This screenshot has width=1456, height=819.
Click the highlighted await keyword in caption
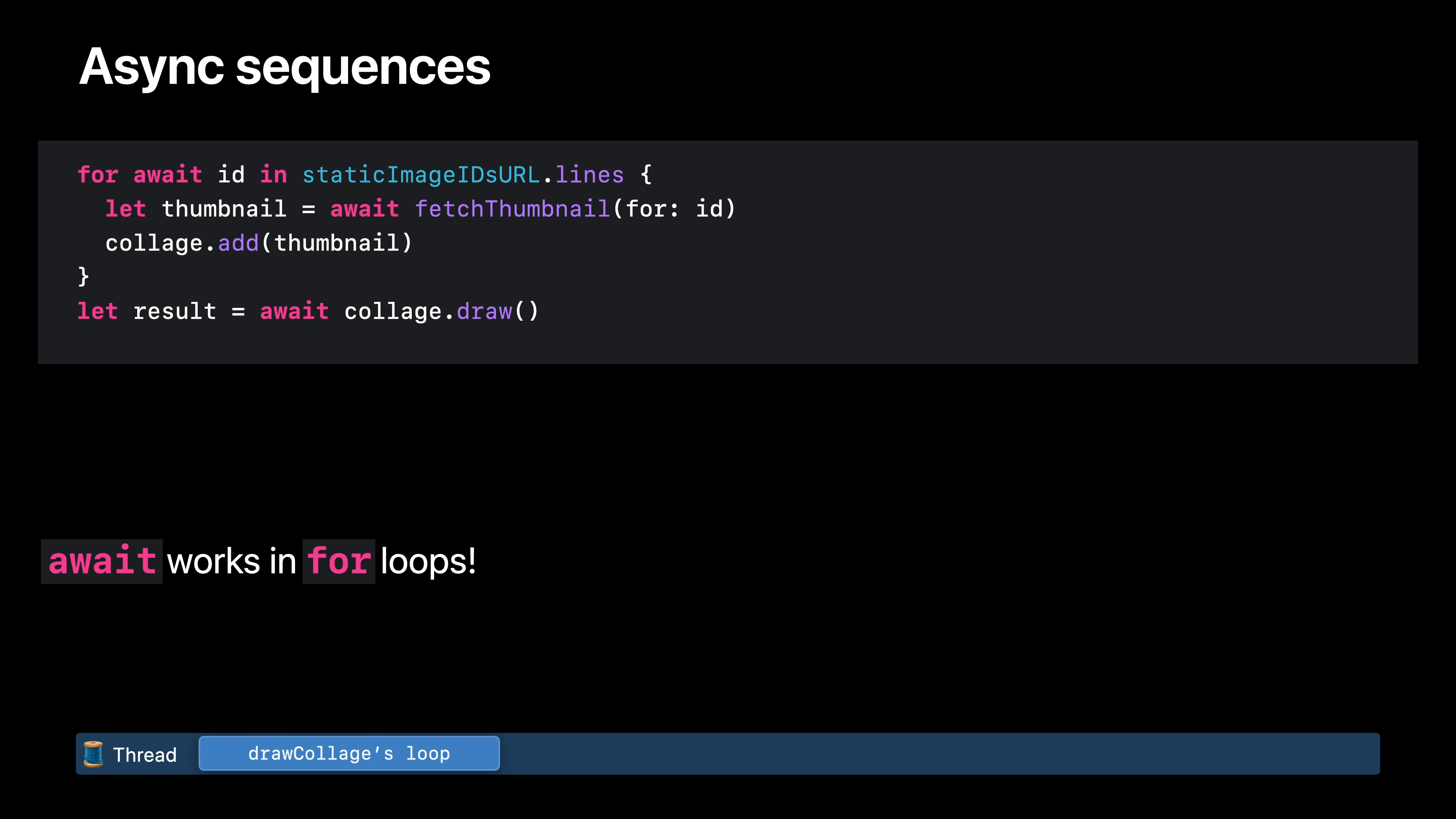pyautogui.click(x=102, y=561)
